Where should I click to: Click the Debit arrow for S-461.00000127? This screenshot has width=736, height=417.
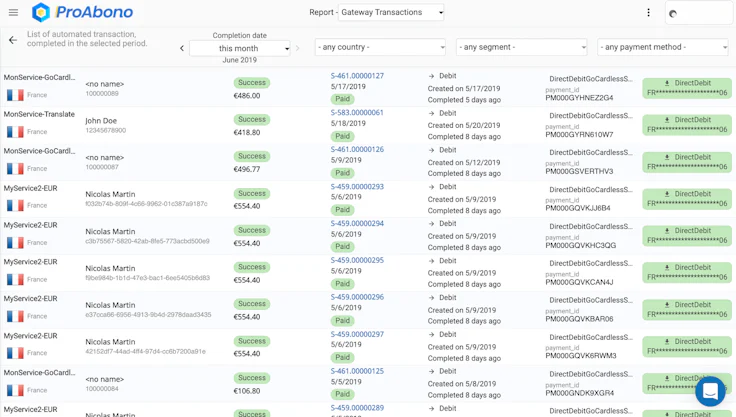coord(431,76)
